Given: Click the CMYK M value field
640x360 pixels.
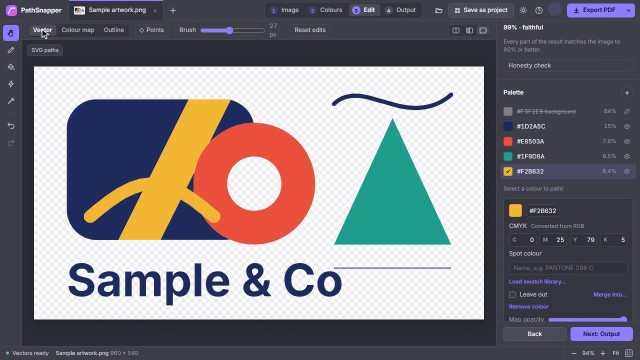Looking at the screenshot, I should (553, 240).
